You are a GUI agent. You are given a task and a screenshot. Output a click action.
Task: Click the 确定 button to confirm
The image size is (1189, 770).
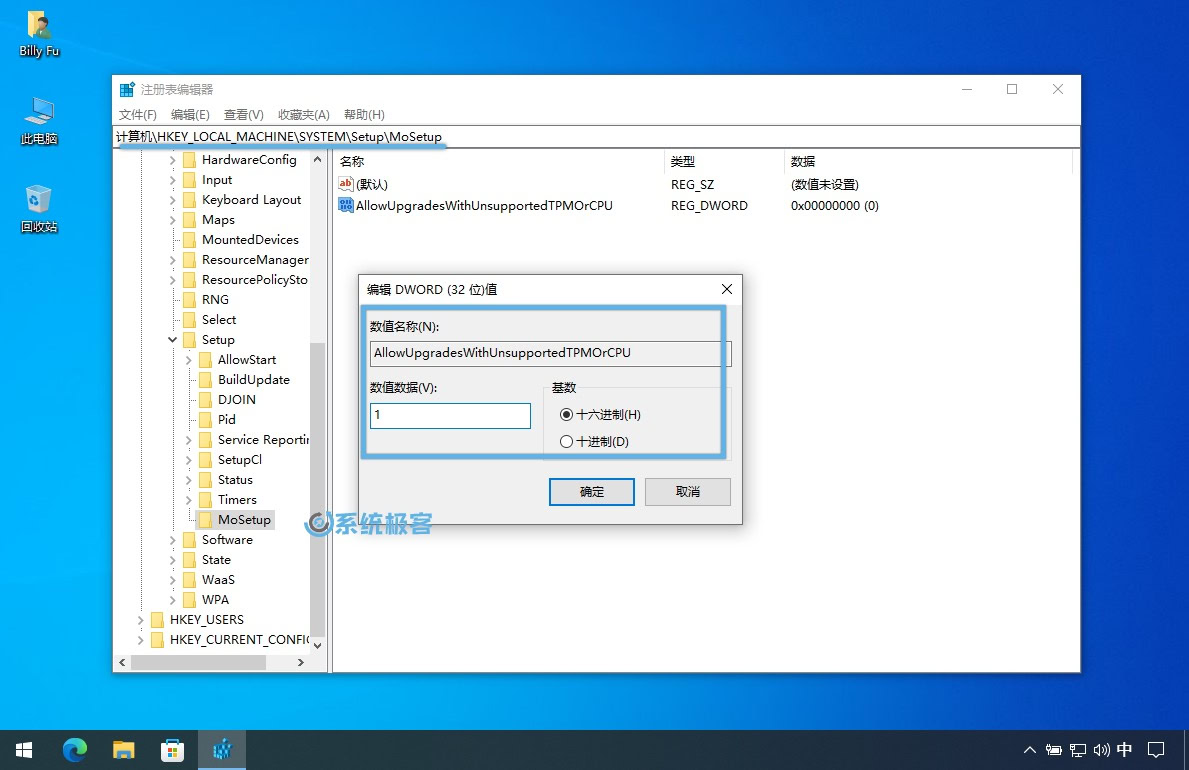click(x=591, y=491)
